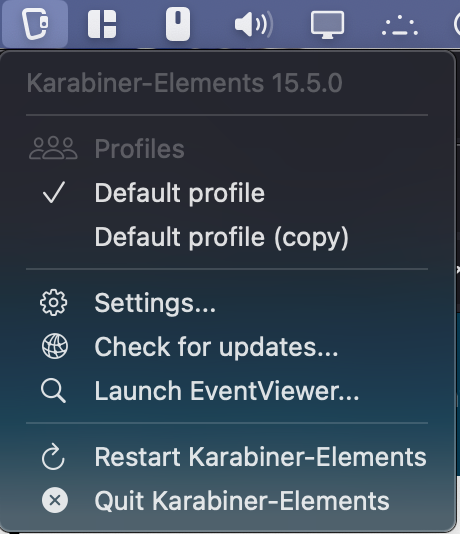Click the Karabiner-Elements 15.5.0 version title

point(185,83)
